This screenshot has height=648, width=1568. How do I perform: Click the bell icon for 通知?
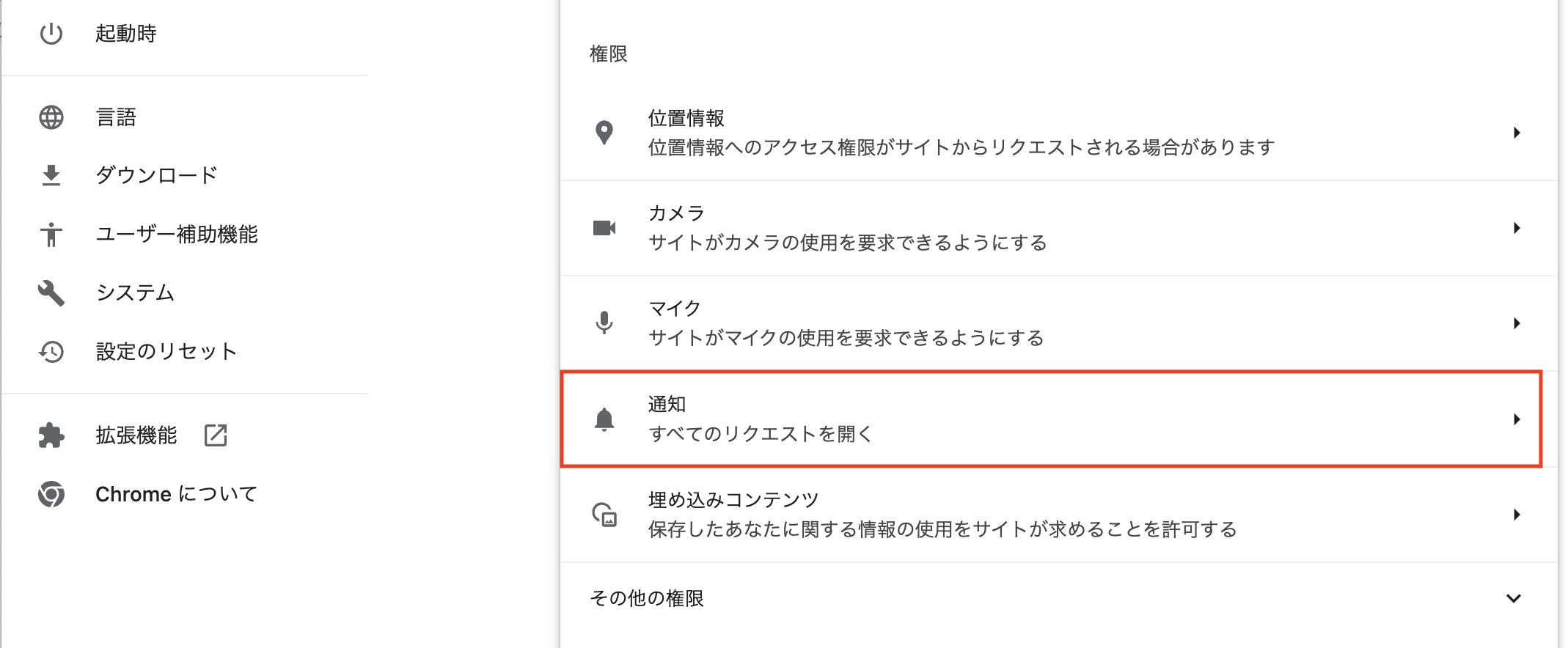(x=604, y=419)
